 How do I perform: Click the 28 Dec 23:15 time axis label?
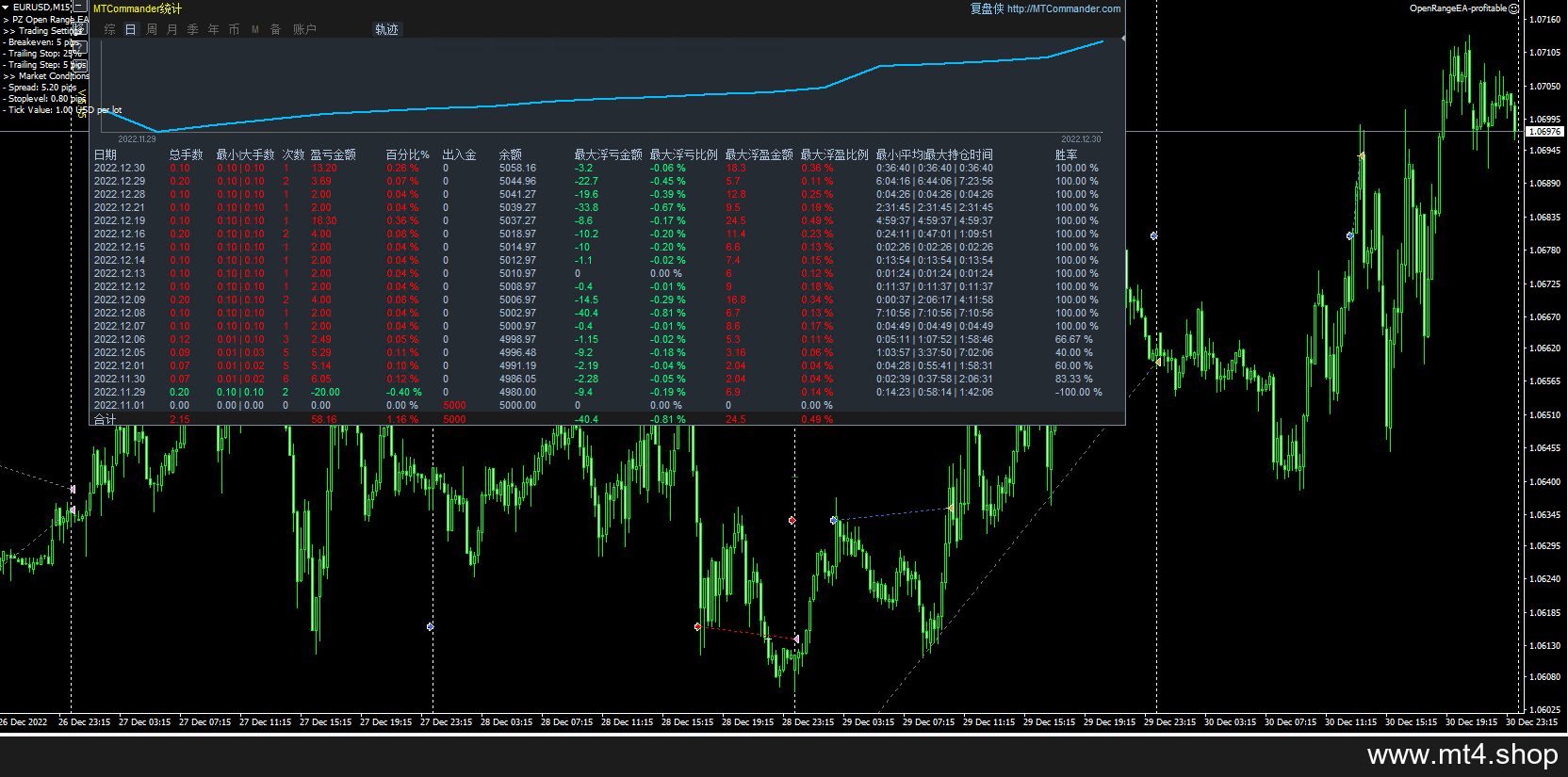point(808,722)
